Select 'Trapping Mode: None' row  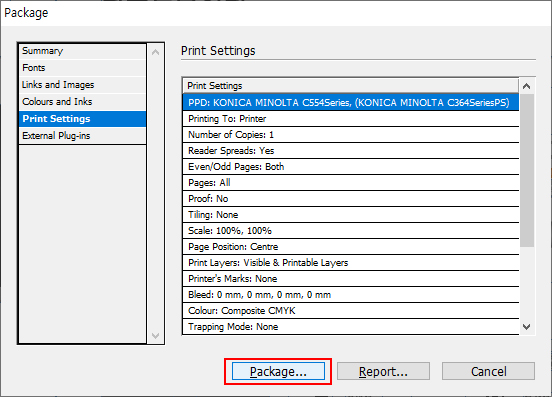351,327
